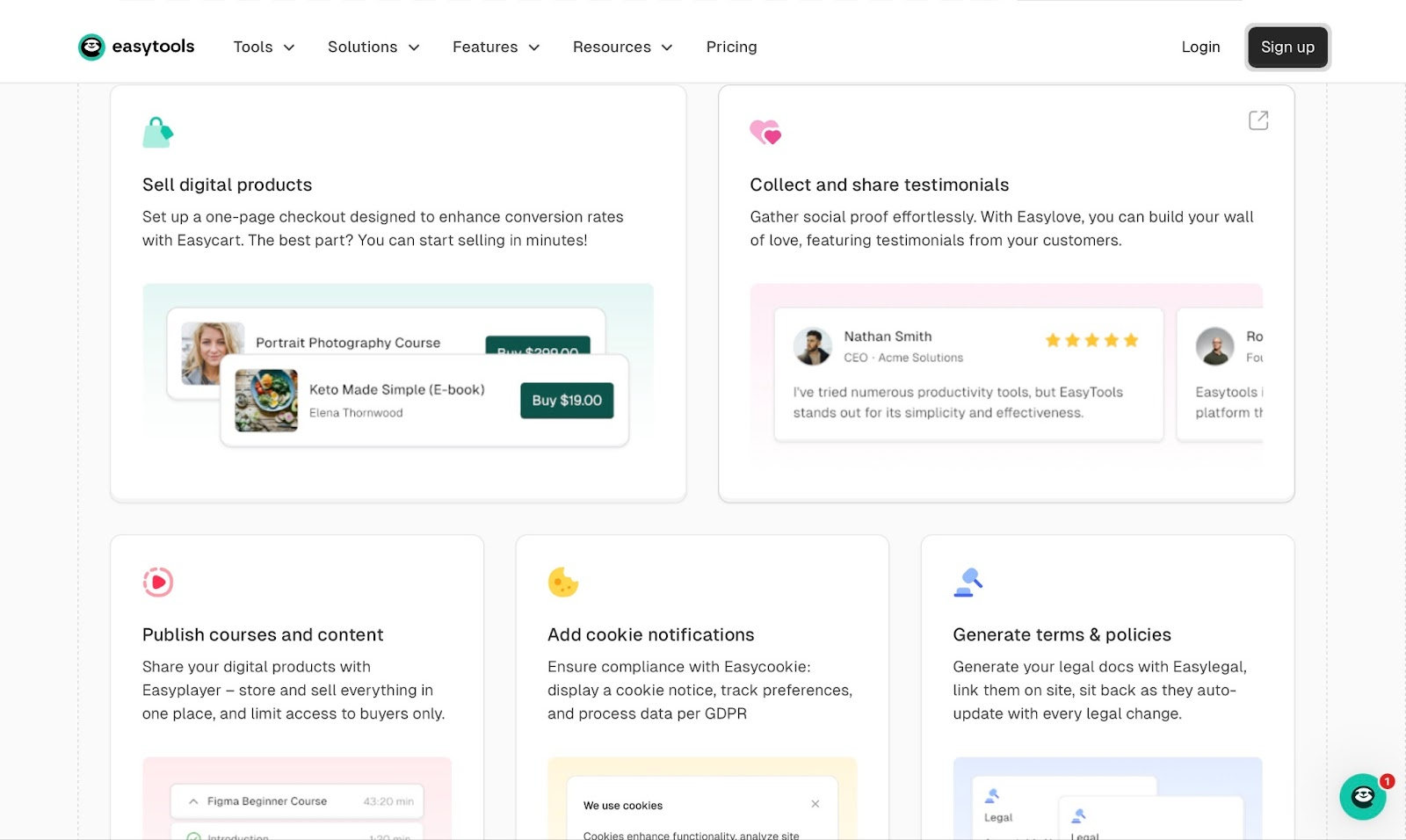Click the easytools logo icon

coord(91,47)
